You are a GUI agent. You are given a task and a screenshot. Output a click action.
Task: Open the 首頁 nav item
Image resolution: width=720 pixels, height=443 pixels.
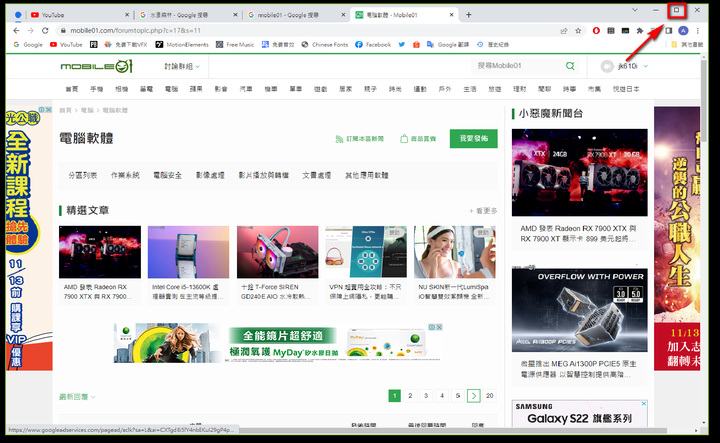(72, 89)
